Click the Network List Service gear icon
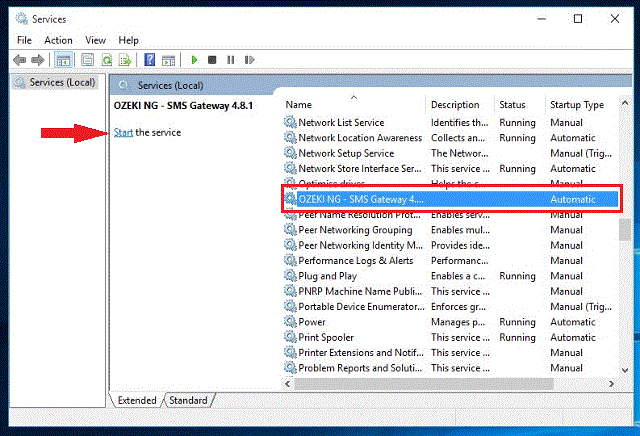 (290, 122)
